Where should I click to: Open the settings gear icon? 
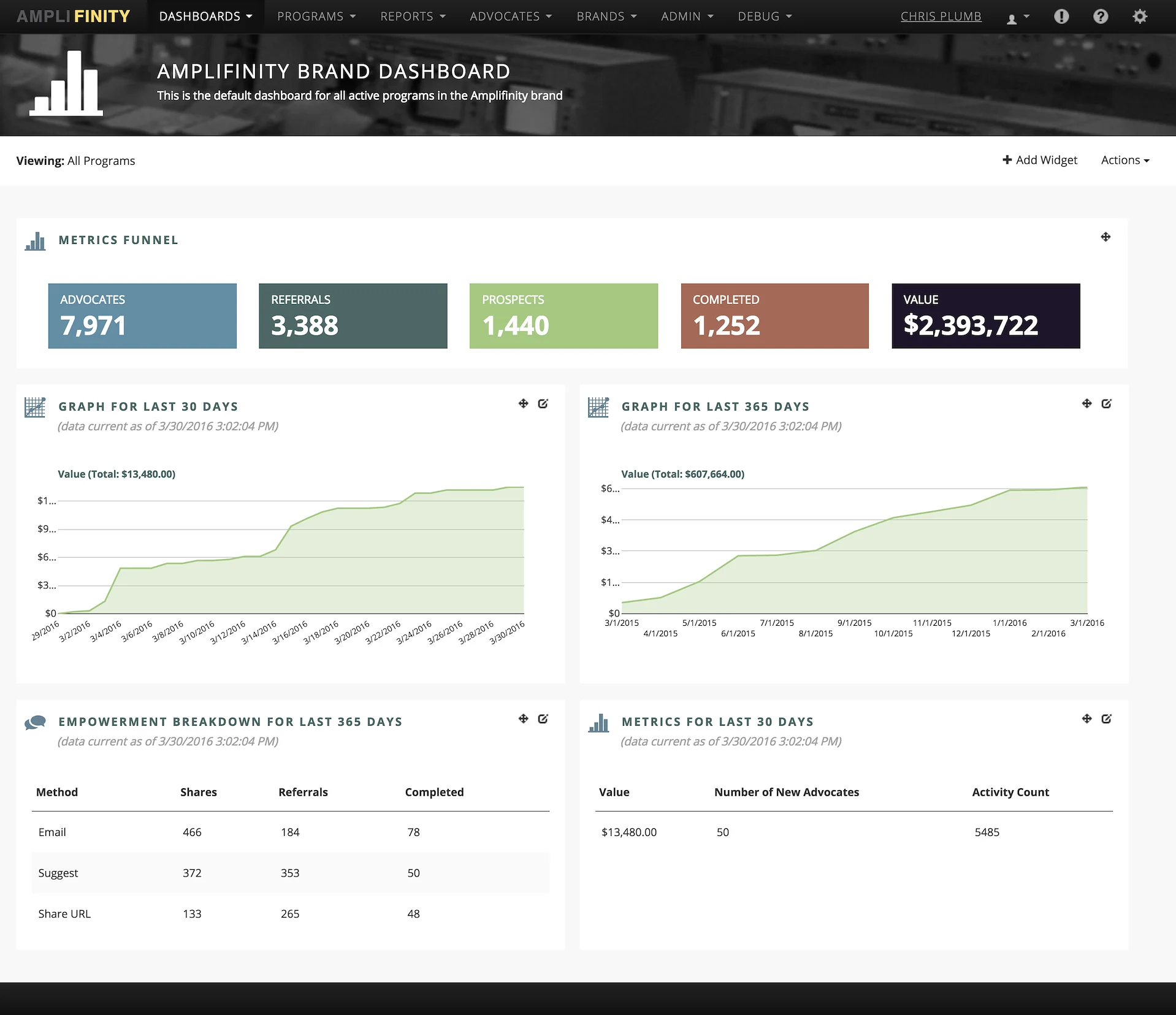click(1140, 17)
